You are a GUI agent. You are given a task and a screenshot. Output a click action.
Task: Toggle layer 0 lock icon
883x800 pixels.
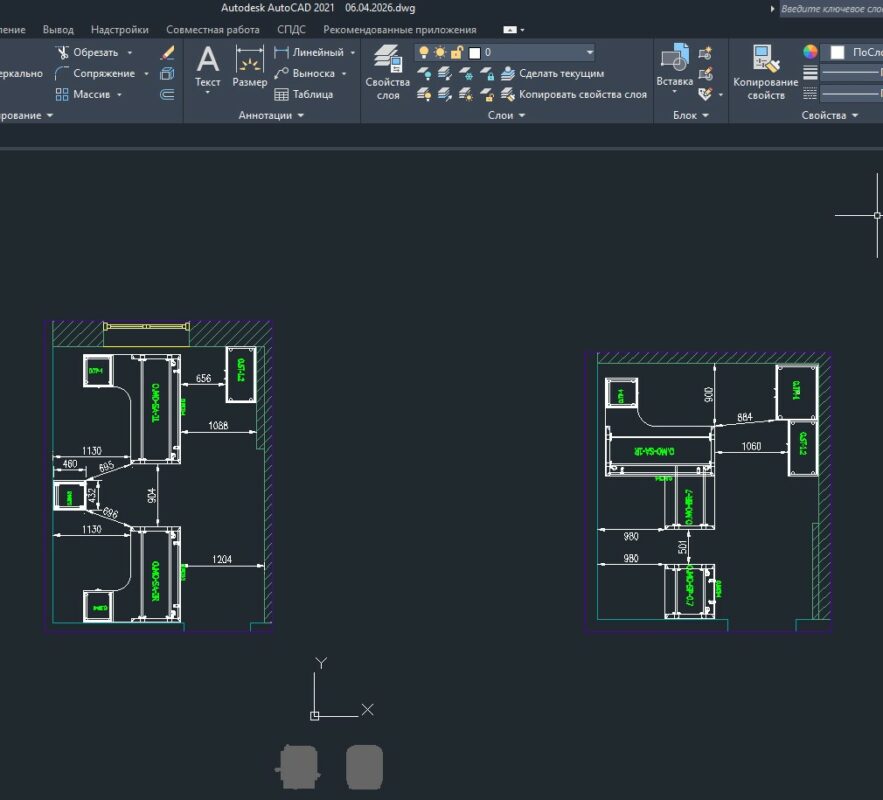pos(457,52)
